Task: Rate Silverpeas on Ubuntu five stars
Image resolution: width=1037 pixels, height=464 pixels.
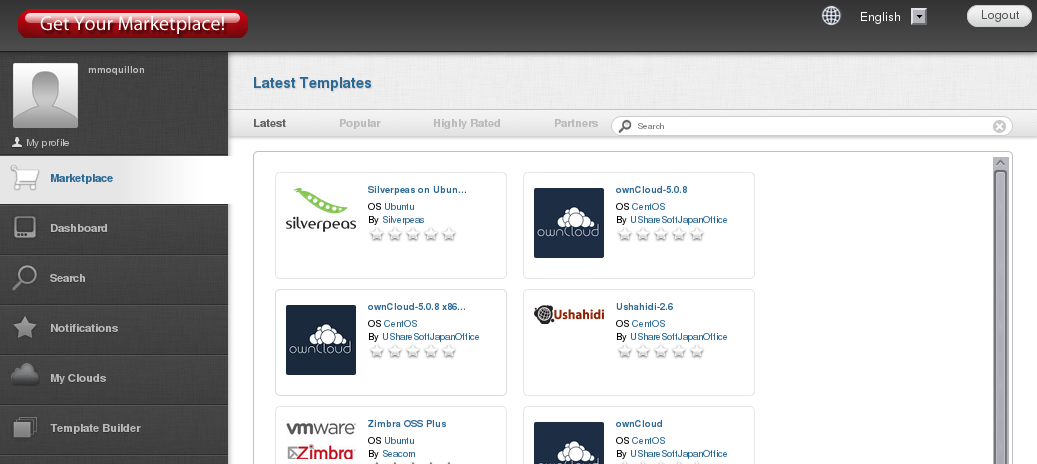Action: pyautogui.click(x=449, y=235)
